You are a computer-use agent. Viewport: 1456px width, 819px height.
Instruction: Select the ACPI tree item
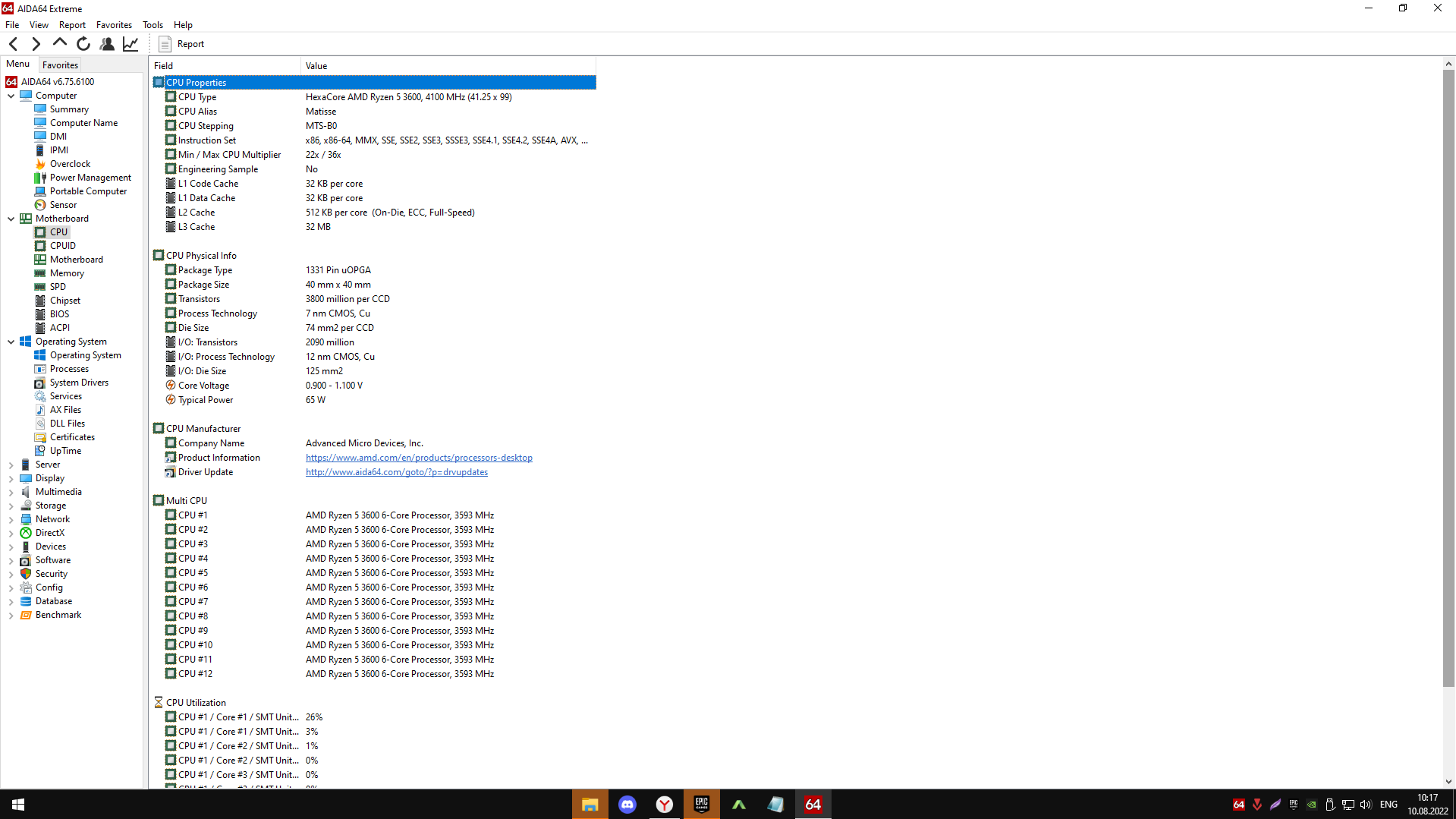tap(60, 328)
